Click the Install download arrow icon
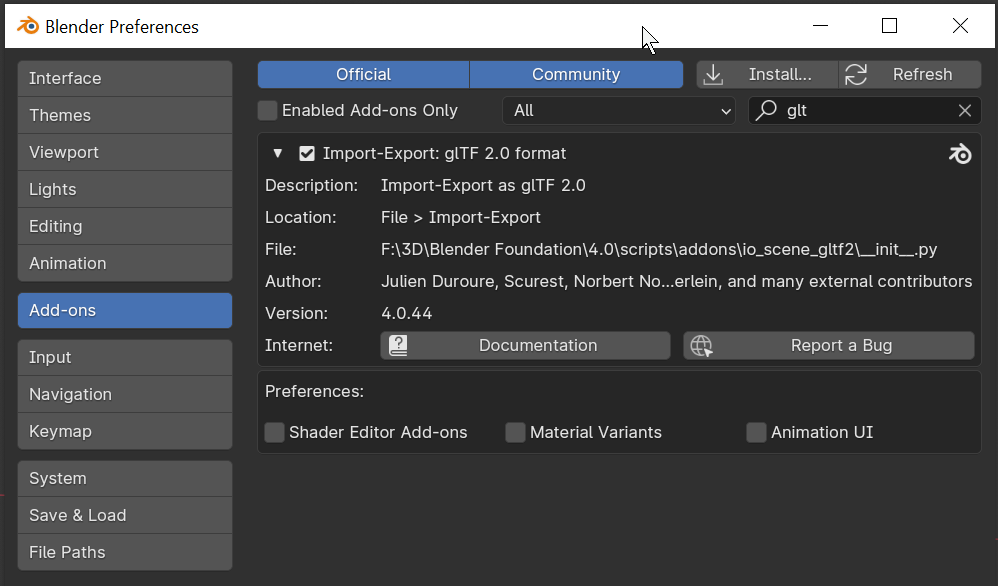This screenshot has height=586, width=998. point(713,74)
